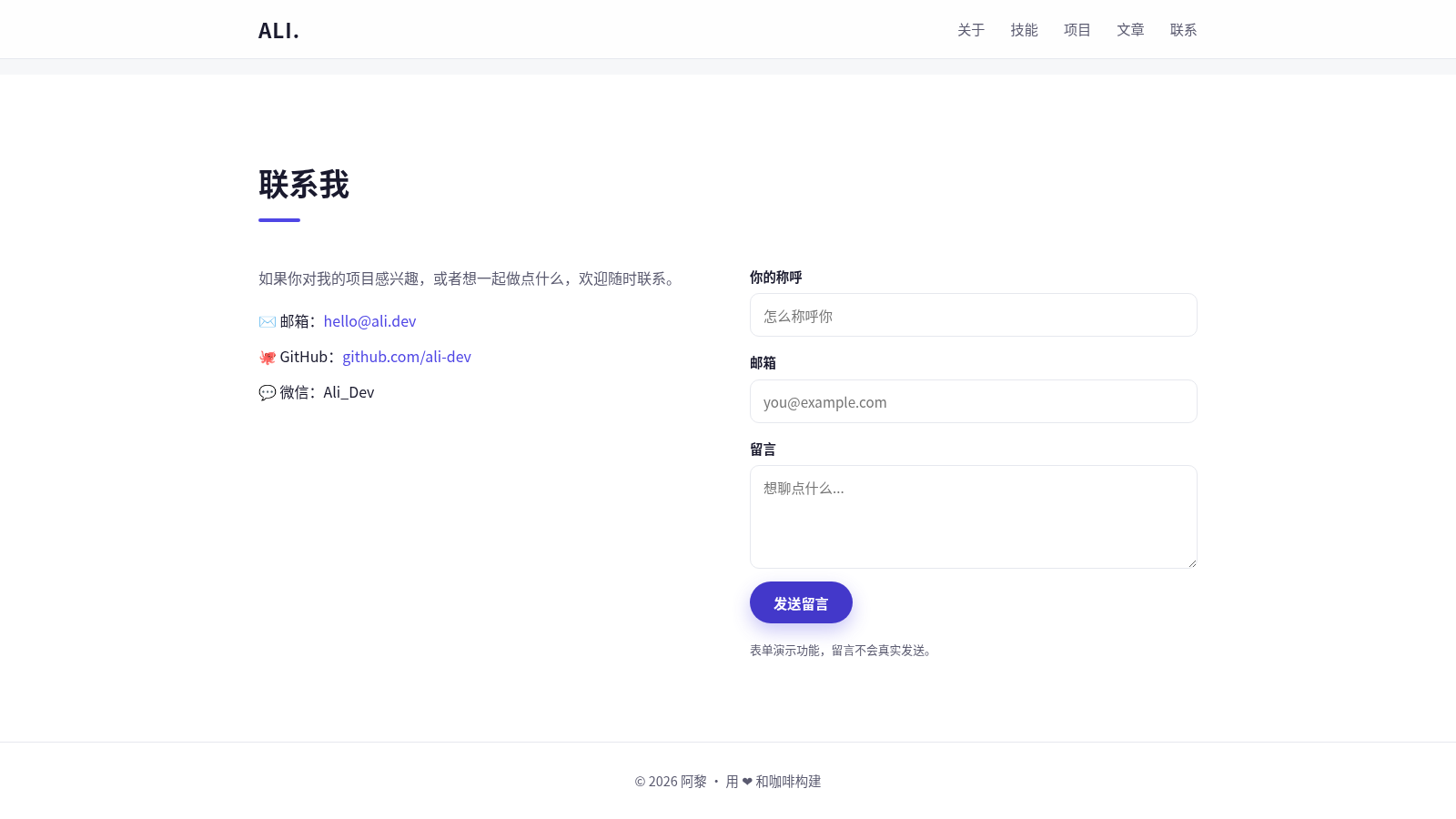Click the note 表单演示功能，留言不会真实发送
1456x819 pixels.
tap(841, 651)
